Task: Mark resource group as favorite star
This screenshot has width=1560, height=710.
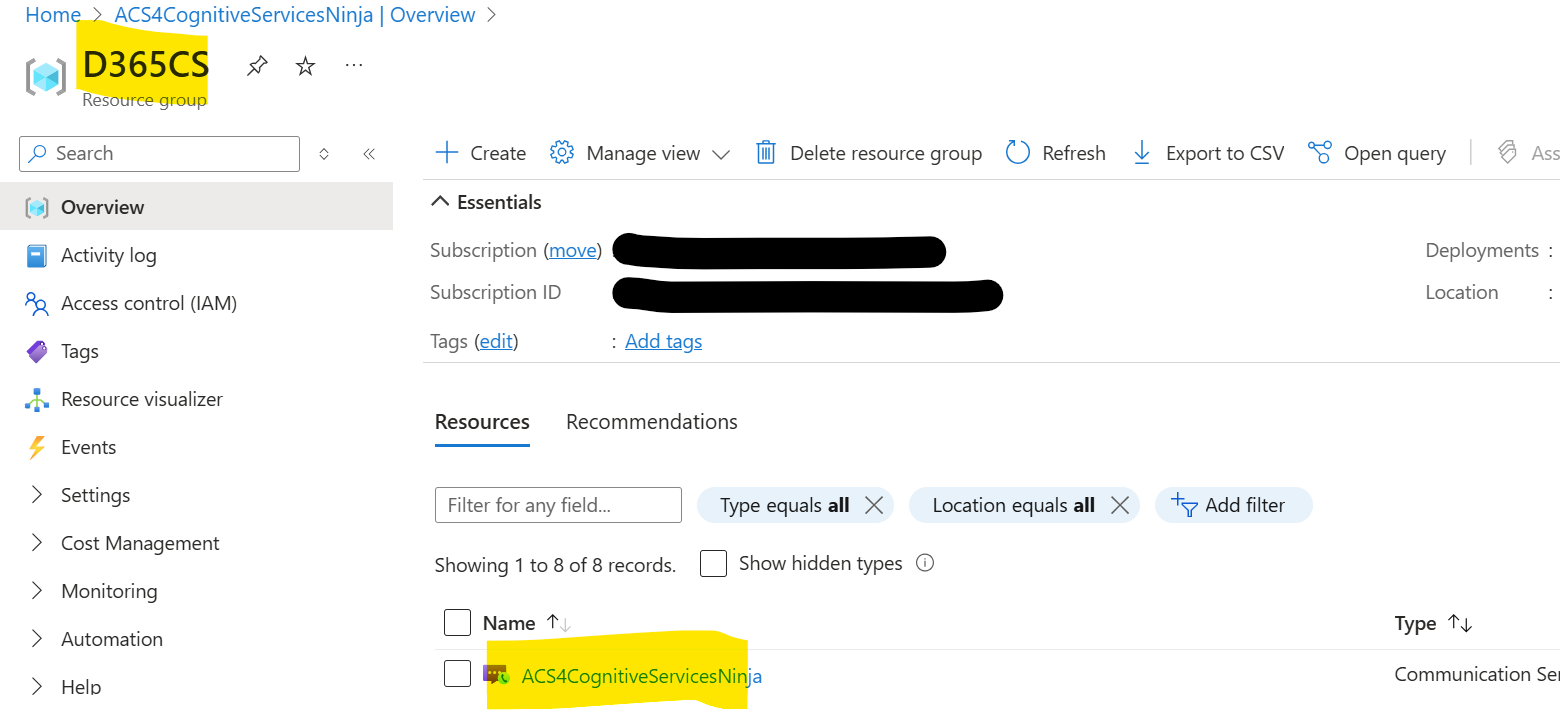Action: pos(306,66)
